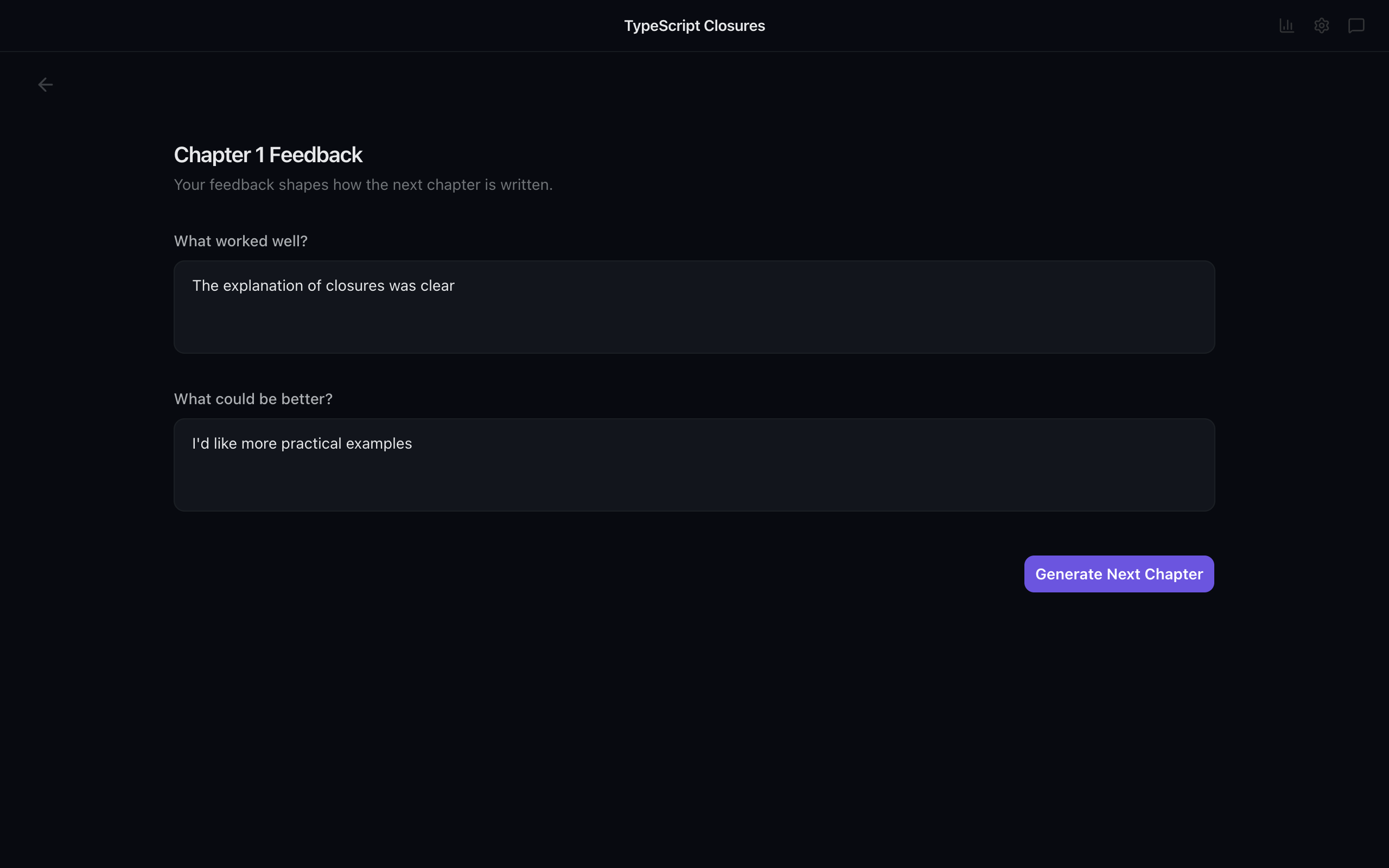Select the analytics icon in the top bar
The width and height of the screenshot is (1389, 868).
tap(1287, 25)
